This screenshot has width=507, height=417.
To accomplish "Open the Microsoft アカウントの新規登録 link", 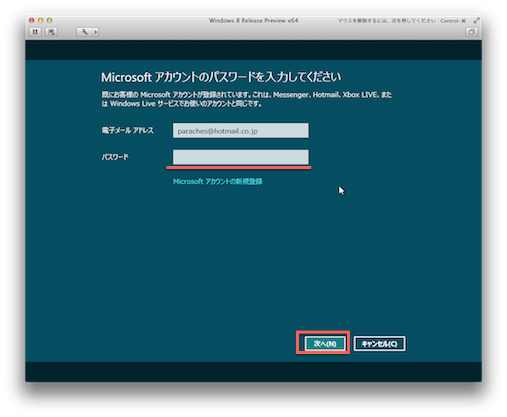I will pyautogui.click(x=218, y=181).
